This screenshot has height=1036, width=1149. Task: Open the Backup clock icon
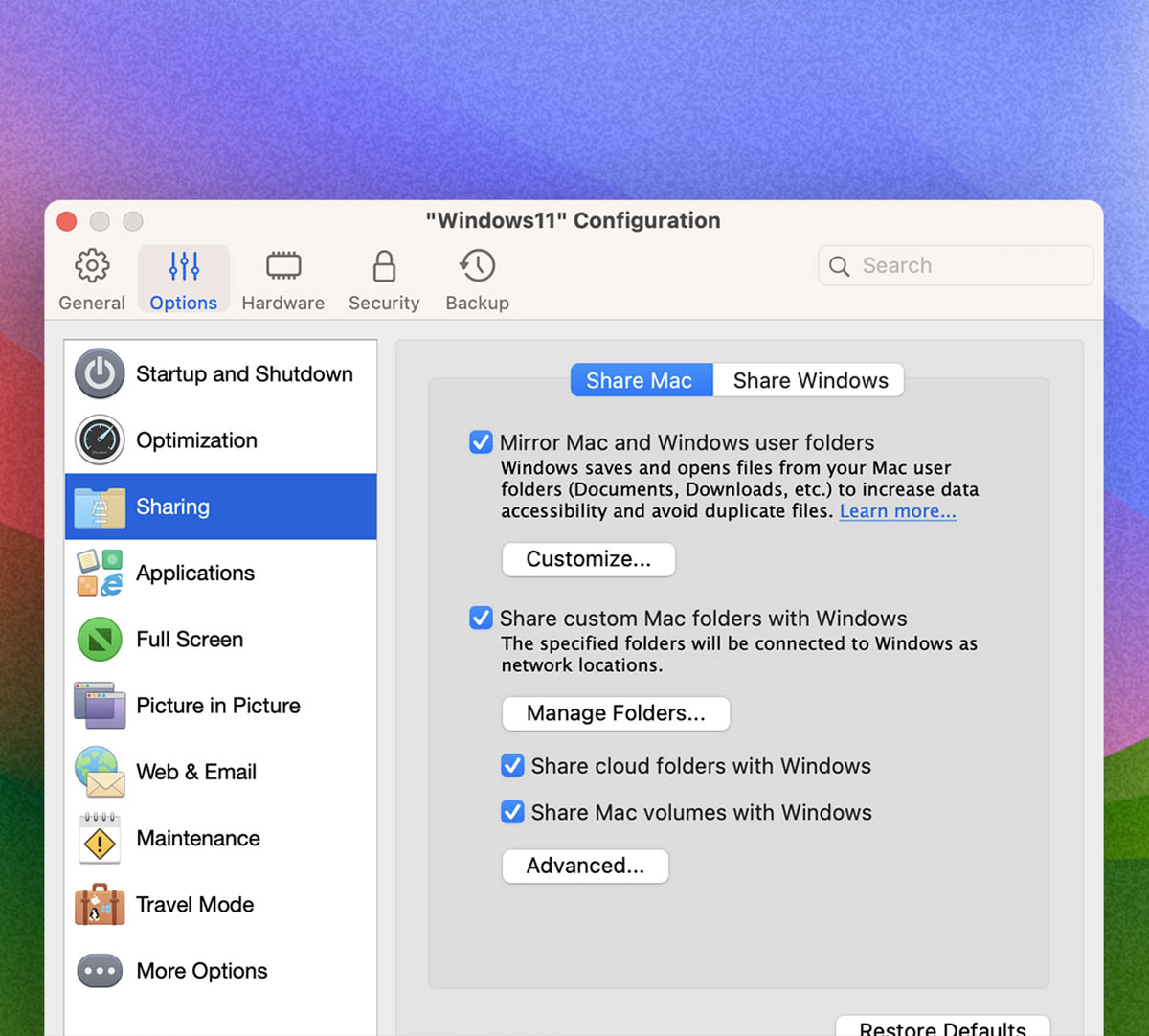click(476, 268)
